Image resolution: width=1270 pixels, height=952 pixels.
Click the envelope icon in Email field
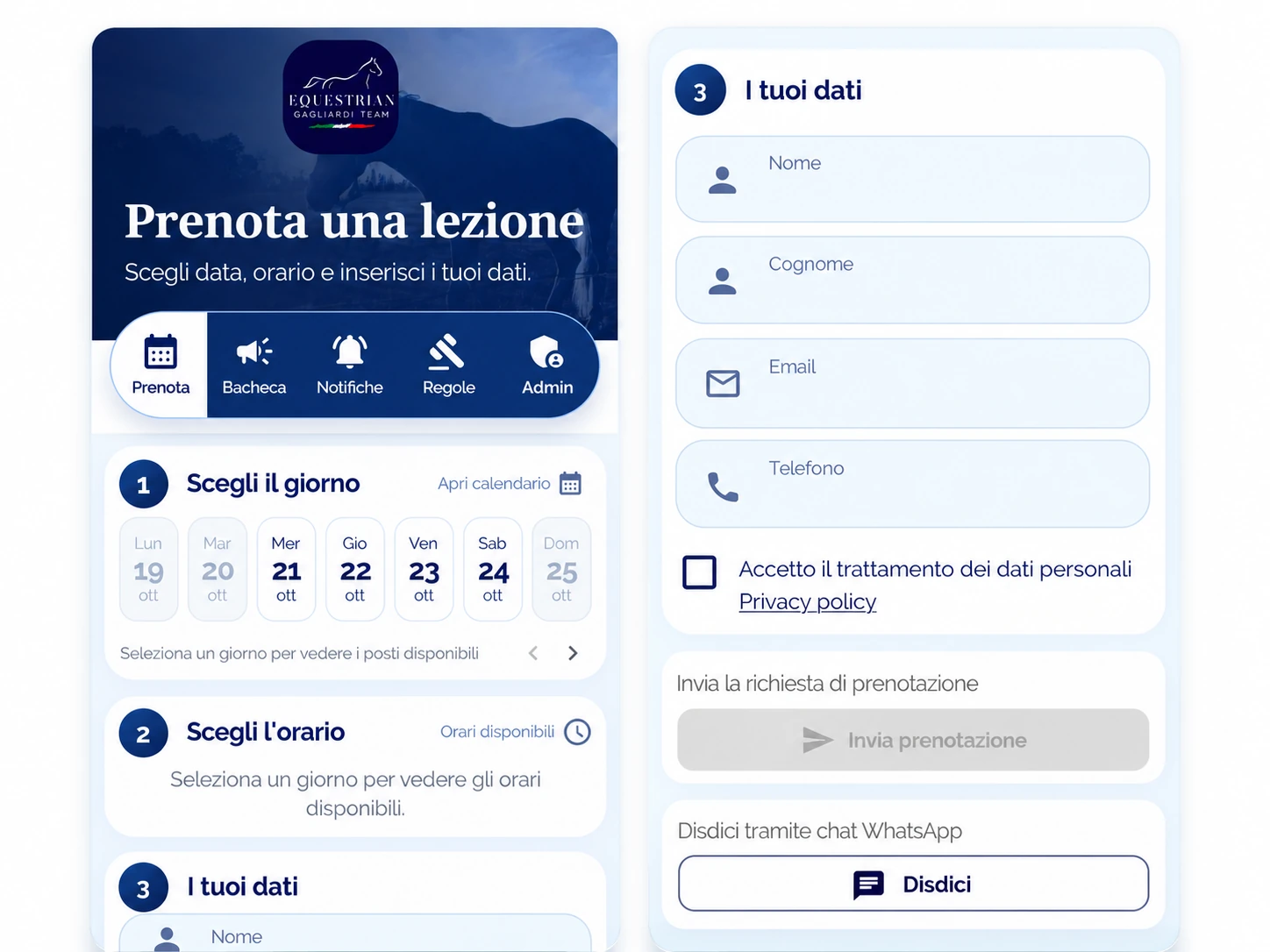(x=723, y=383)
